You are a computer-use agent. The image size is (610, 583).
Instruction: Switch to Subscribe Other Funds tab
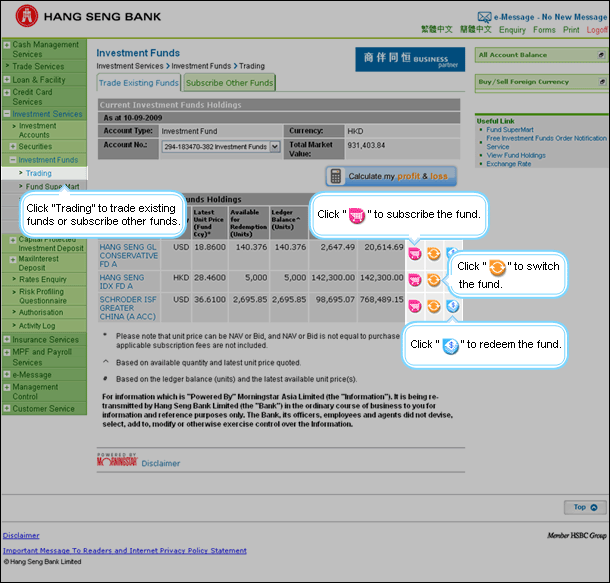(x=230, y=83)
